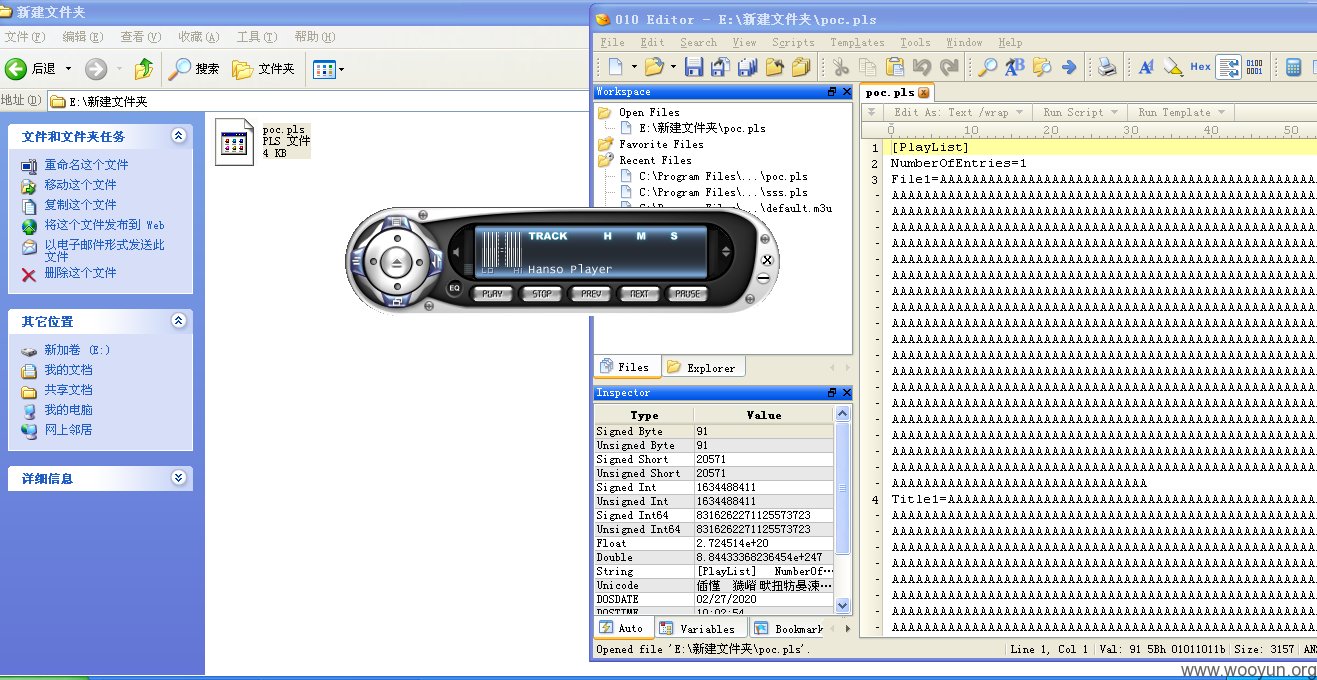The width and height of the screenshot is (1317, 680).
Task: Click the PREV button on Hanso Player
Action: 590,294
